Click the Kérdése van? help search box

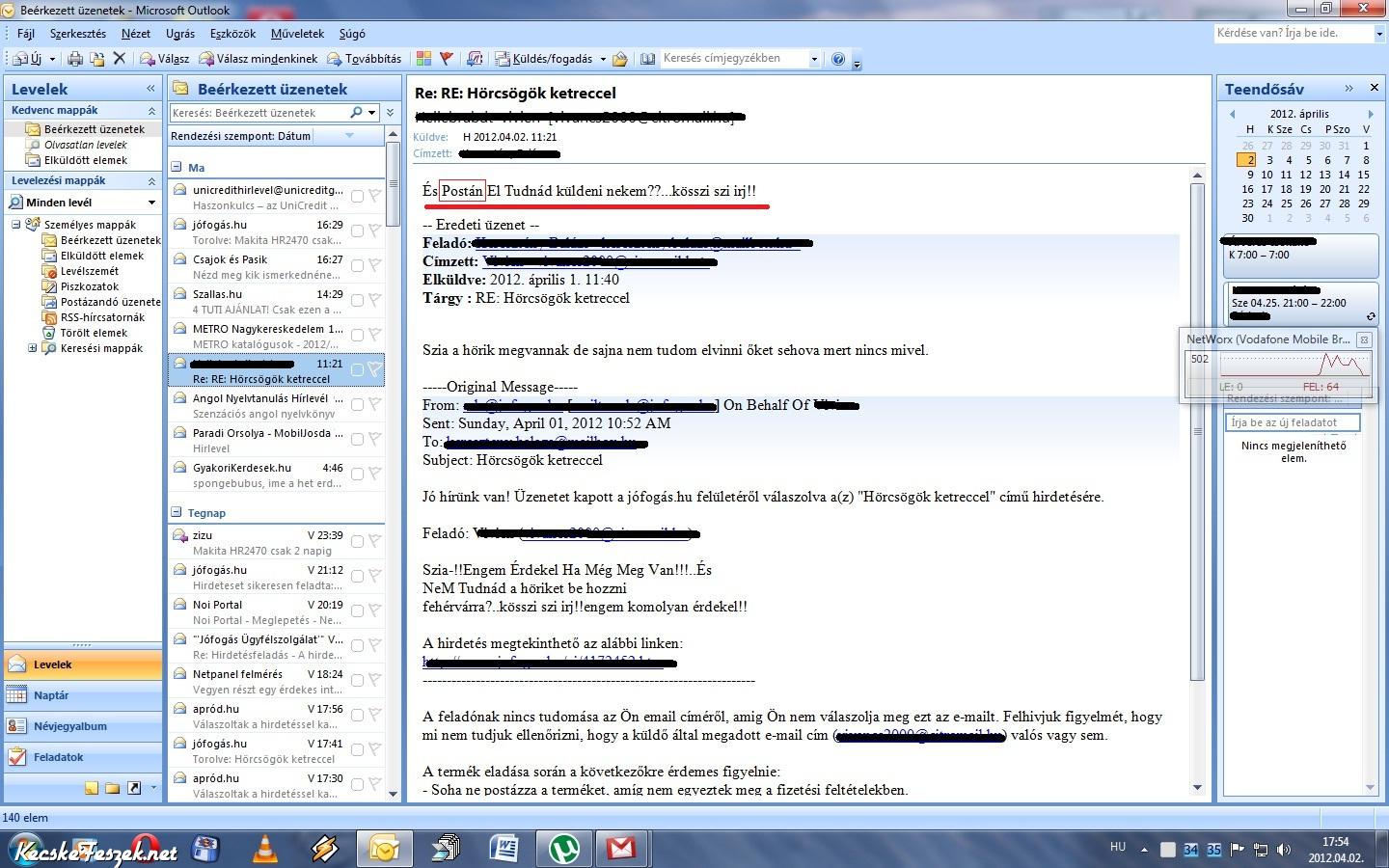click(x=1293, y=33)
